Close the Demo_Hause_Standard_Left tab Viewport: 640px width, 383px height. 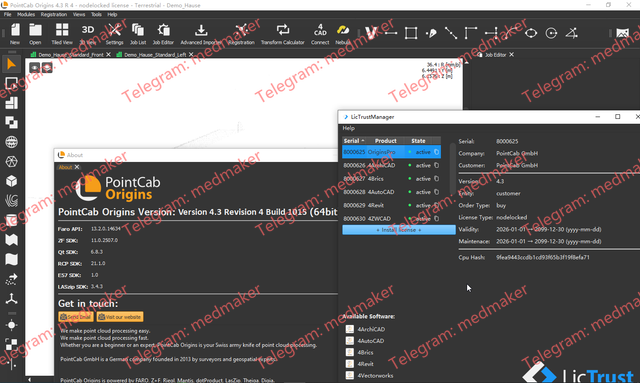tap(191, 55)
